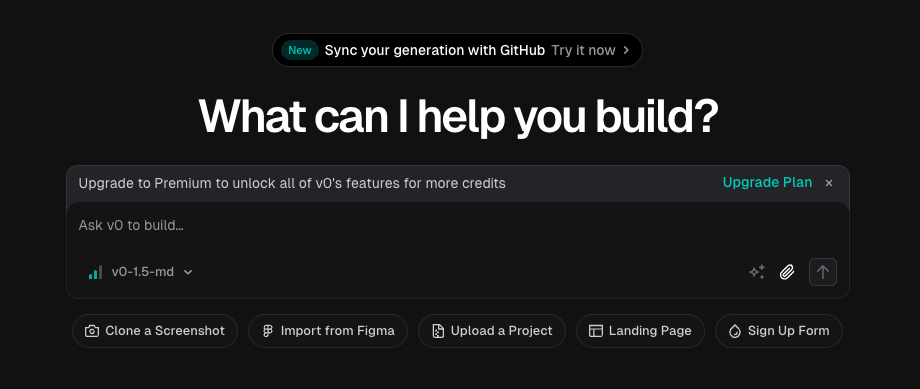
Task: Click the send arrow submit button
Action: coord(823,272)
